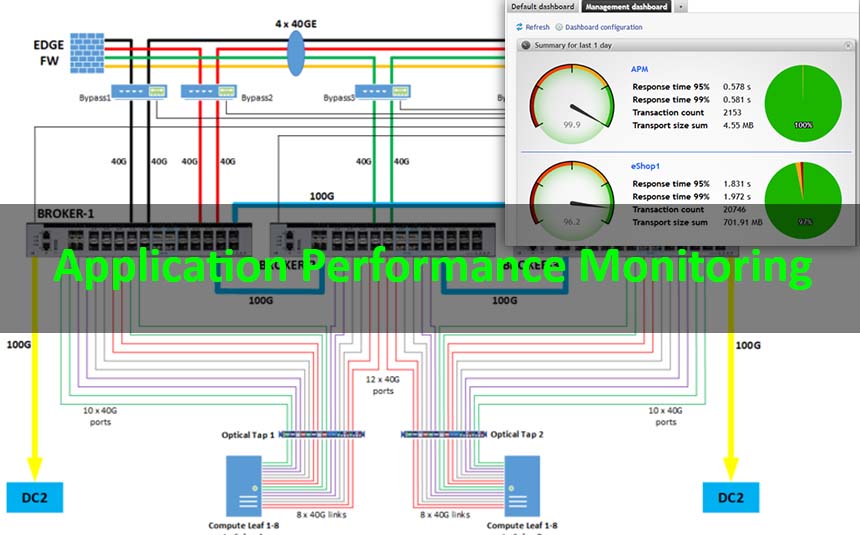Click the eShop1 green pie chart
Image resolution: width=860 pixels, height=535 pixels.
point(803,200)
